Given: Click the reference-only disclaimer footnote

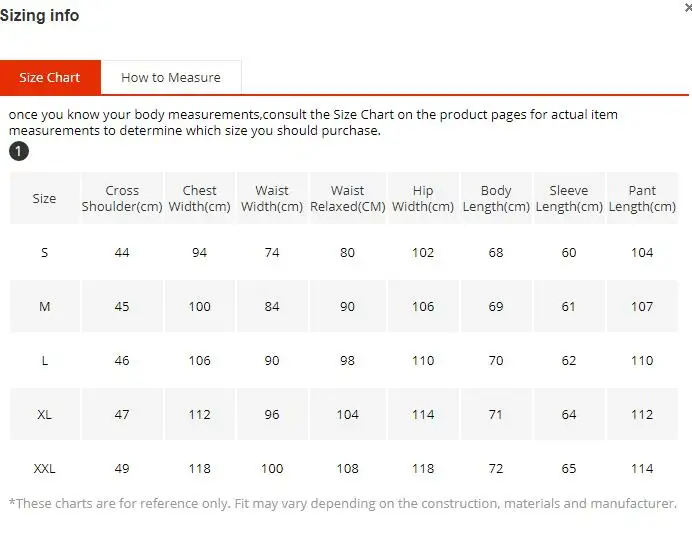Looking at the screenshot, I should 342,503.
